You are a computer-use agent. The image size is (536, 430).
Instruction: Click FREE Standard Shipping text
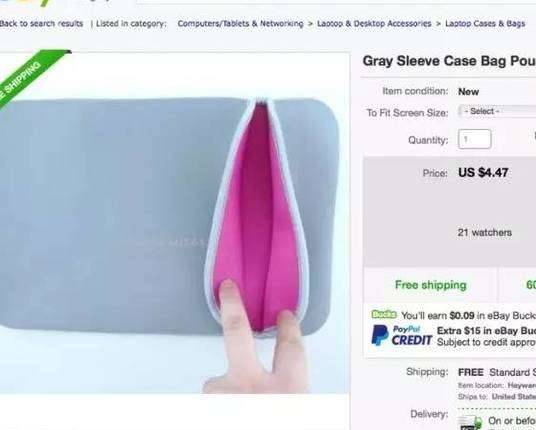497,372
